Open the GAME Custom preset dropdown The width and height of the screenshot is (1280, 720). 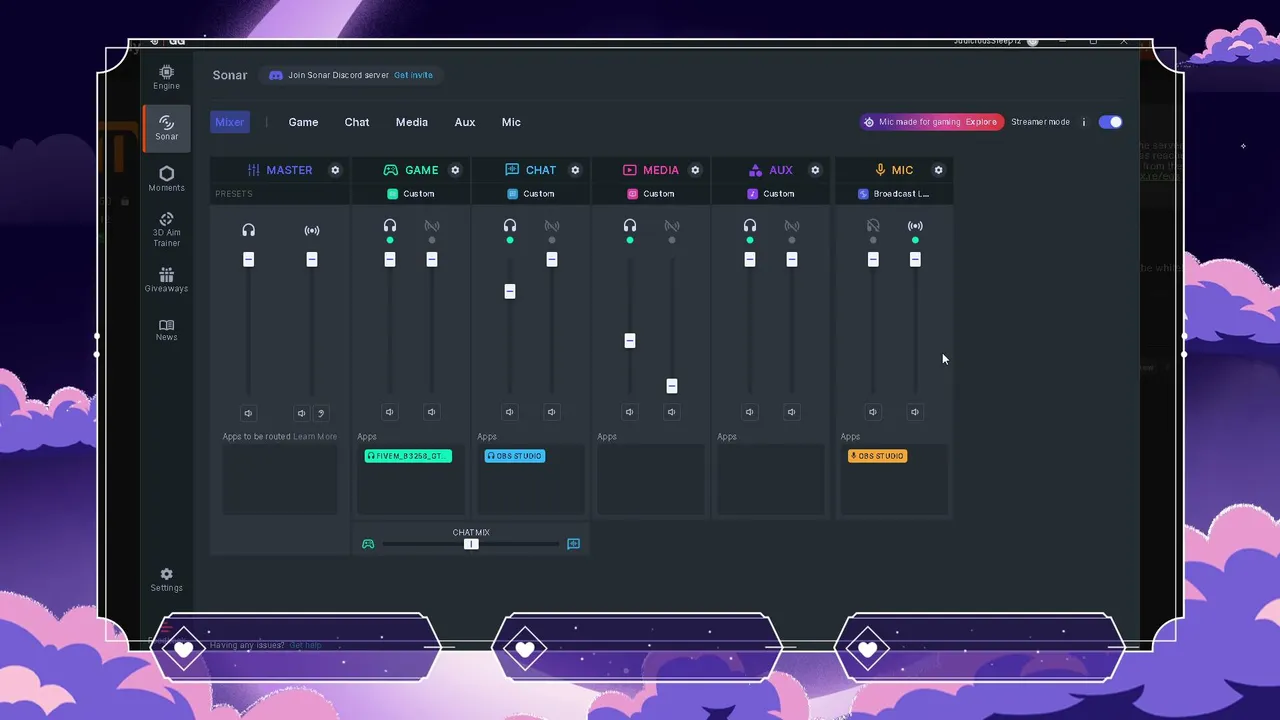click(411, 194)
